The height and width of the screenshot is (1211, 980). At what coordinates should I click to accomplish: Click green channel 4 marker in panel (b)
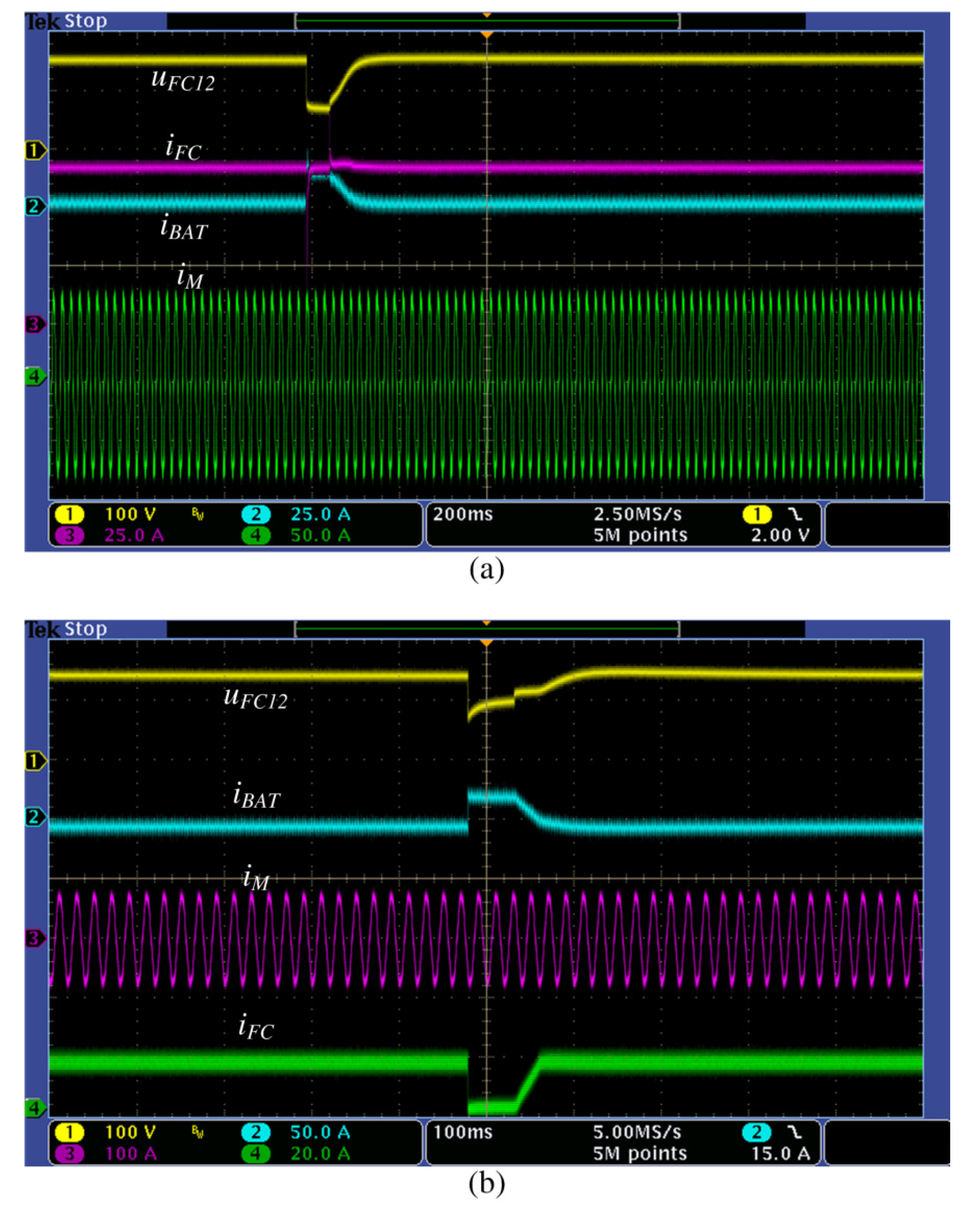coord(35,1108)
